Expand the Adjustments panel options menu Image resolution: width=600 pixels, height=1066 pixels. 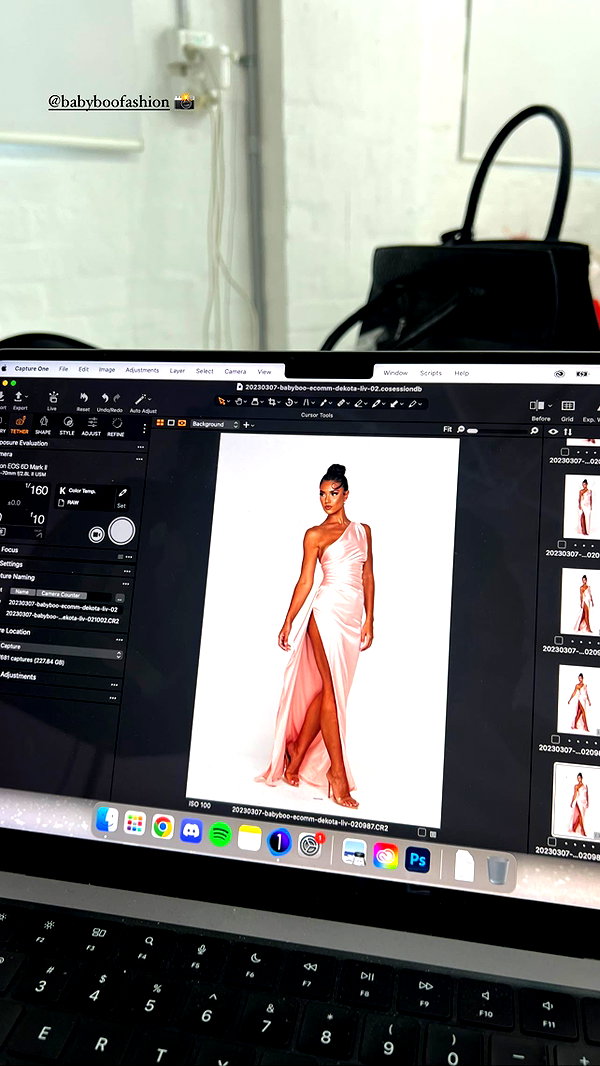click(114, 685)
